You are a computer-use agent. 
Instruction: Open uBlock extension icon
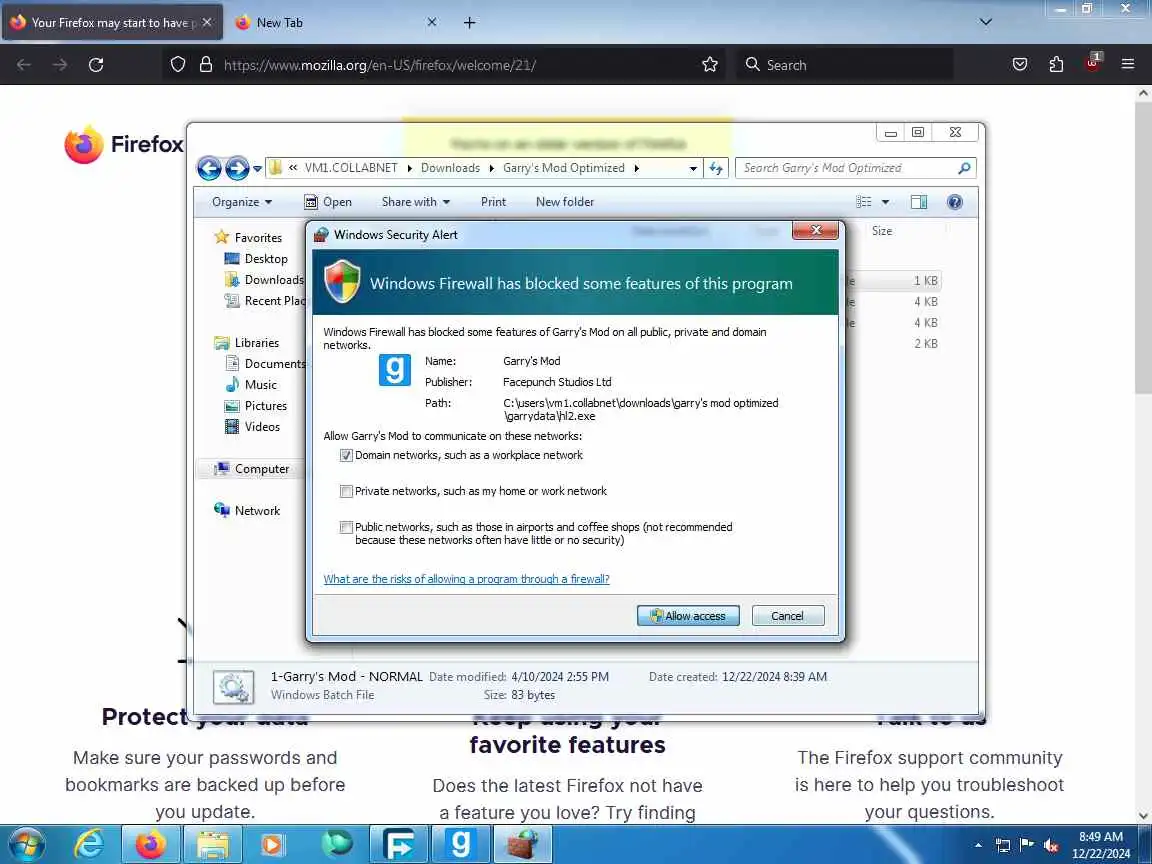[1092, 63]
